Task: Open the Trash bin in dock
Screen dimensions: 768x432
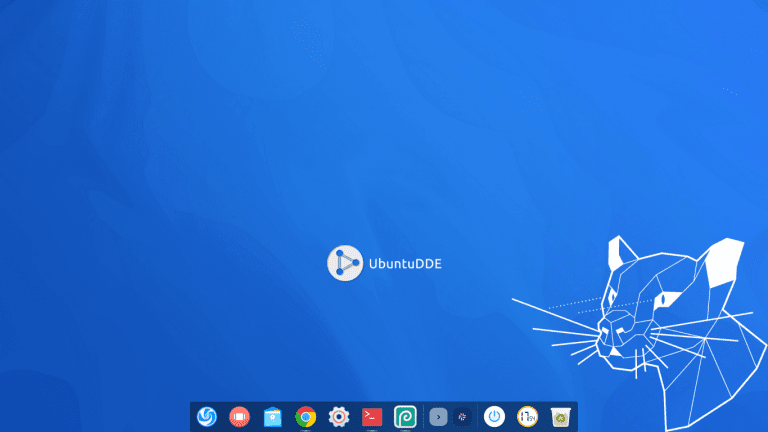Action: pos(561,417)
